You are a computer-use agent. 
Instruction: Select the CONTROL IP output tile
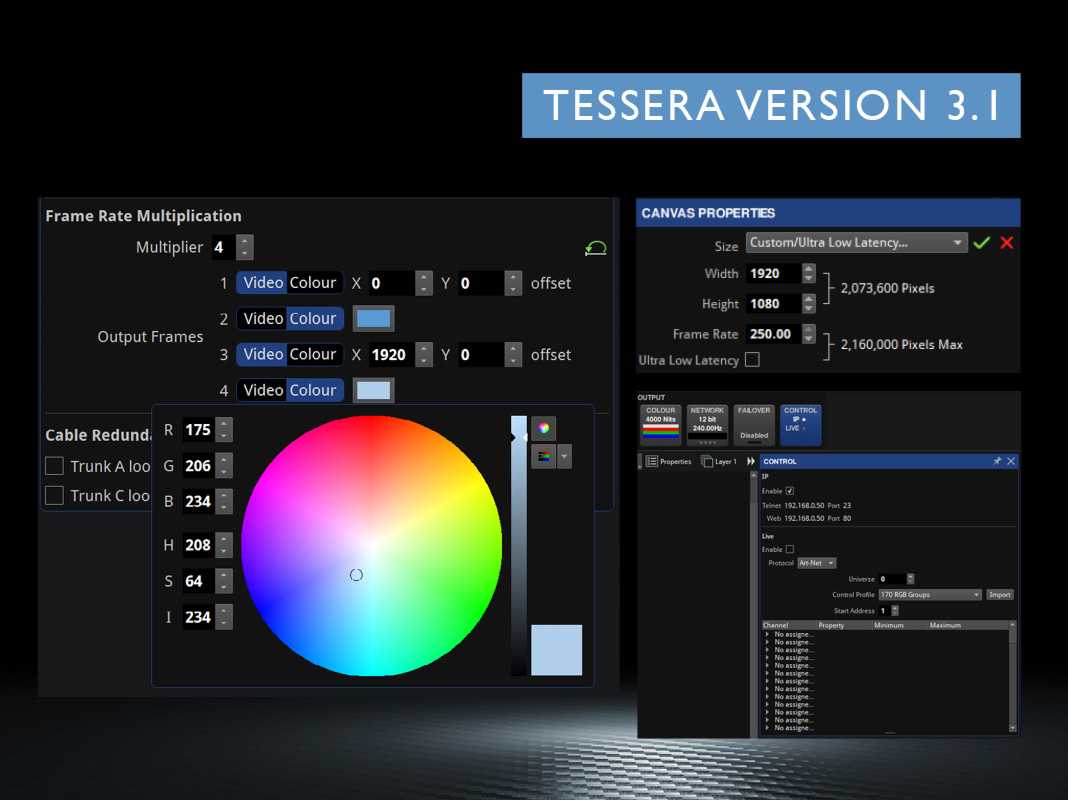pos(799,425)
